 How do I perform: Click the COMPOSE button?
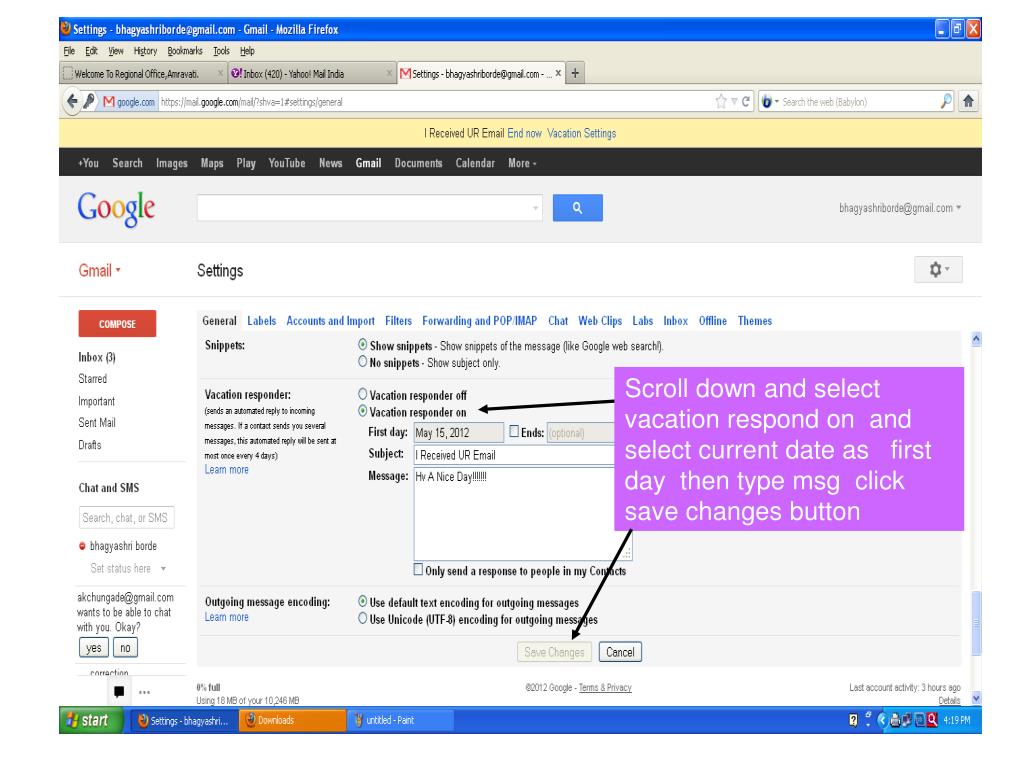[118, 323]
